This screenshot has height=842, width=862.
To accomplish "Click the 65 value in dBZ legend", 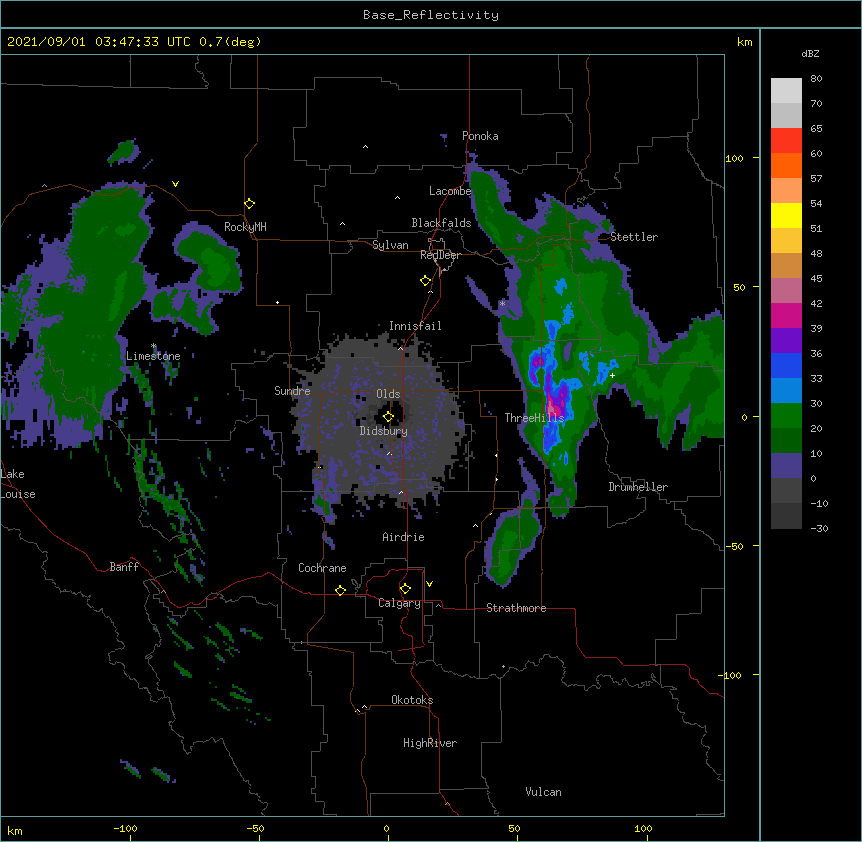I will click(x=816, y=129).
